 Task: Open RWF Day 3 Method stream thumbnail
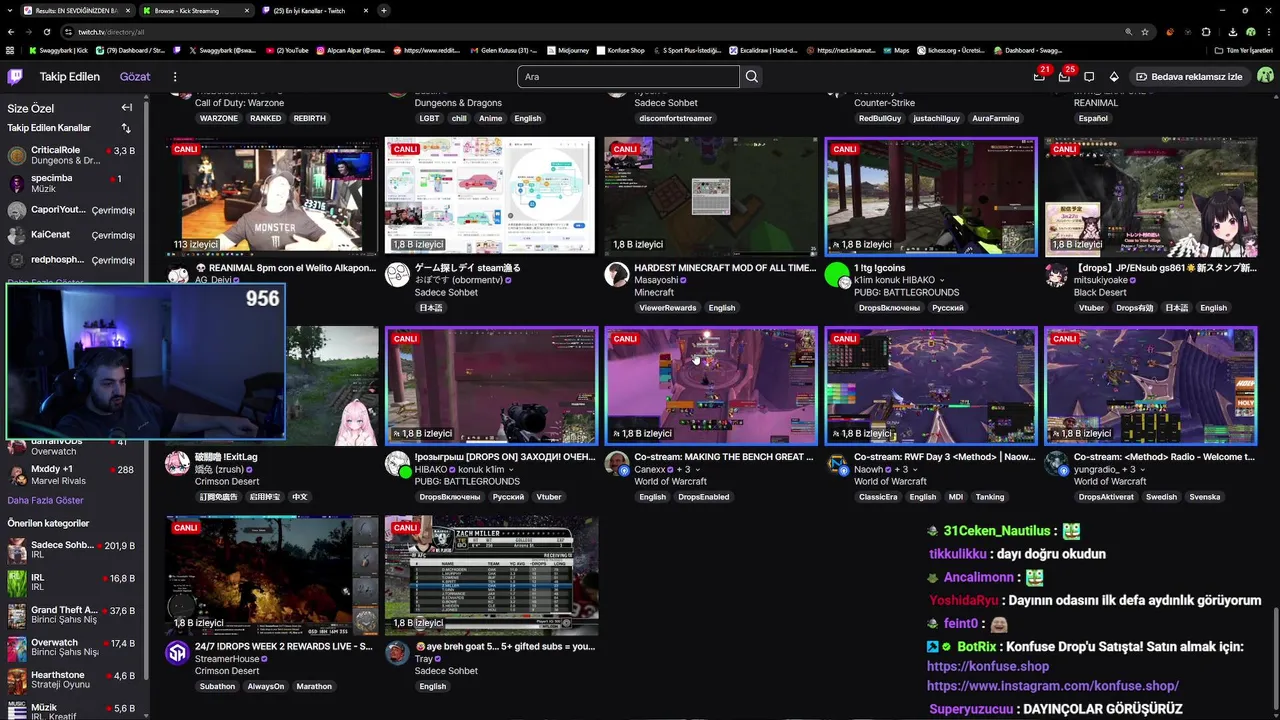pos(931,386)
